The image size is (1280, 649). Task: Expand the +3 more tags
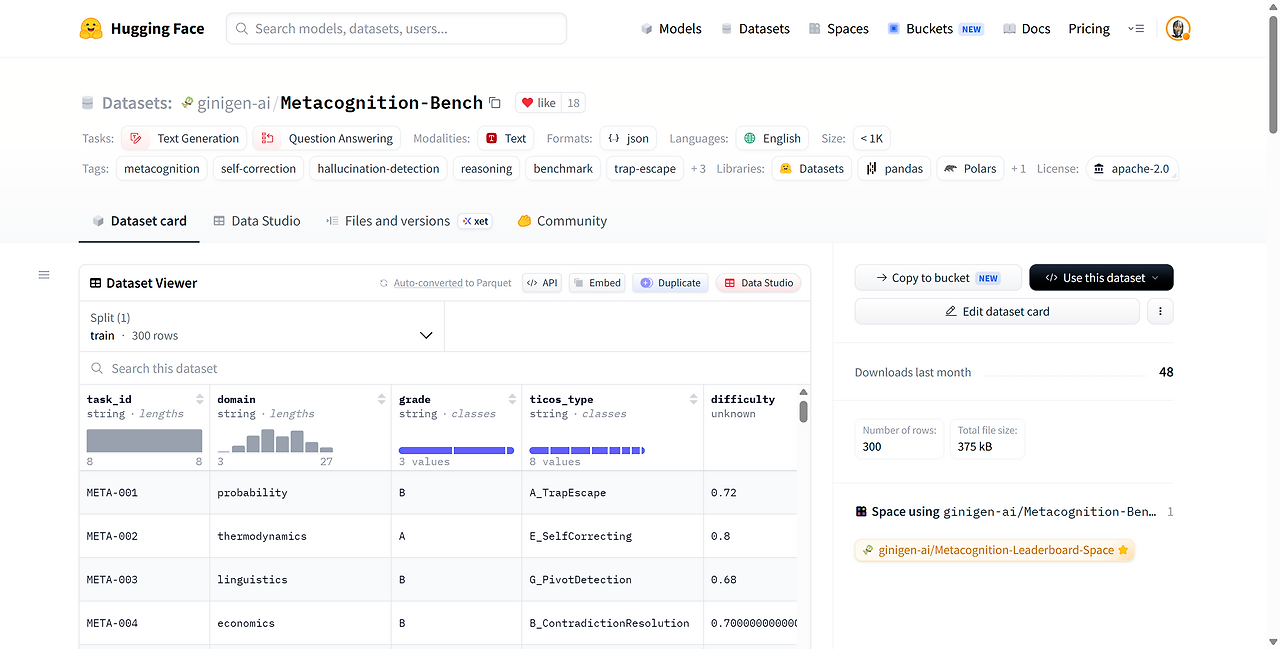tap(698, 169)
